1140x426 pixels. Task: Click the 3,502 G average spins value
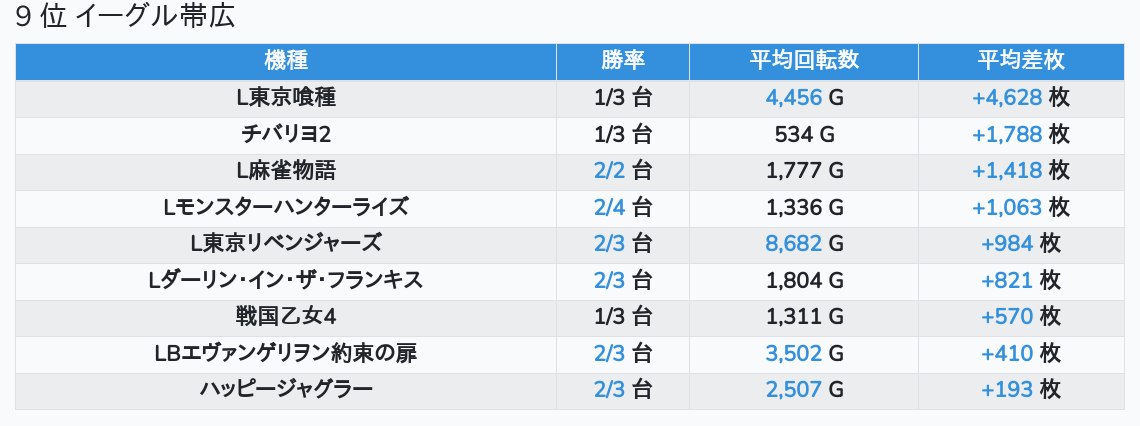click(804, 354)
